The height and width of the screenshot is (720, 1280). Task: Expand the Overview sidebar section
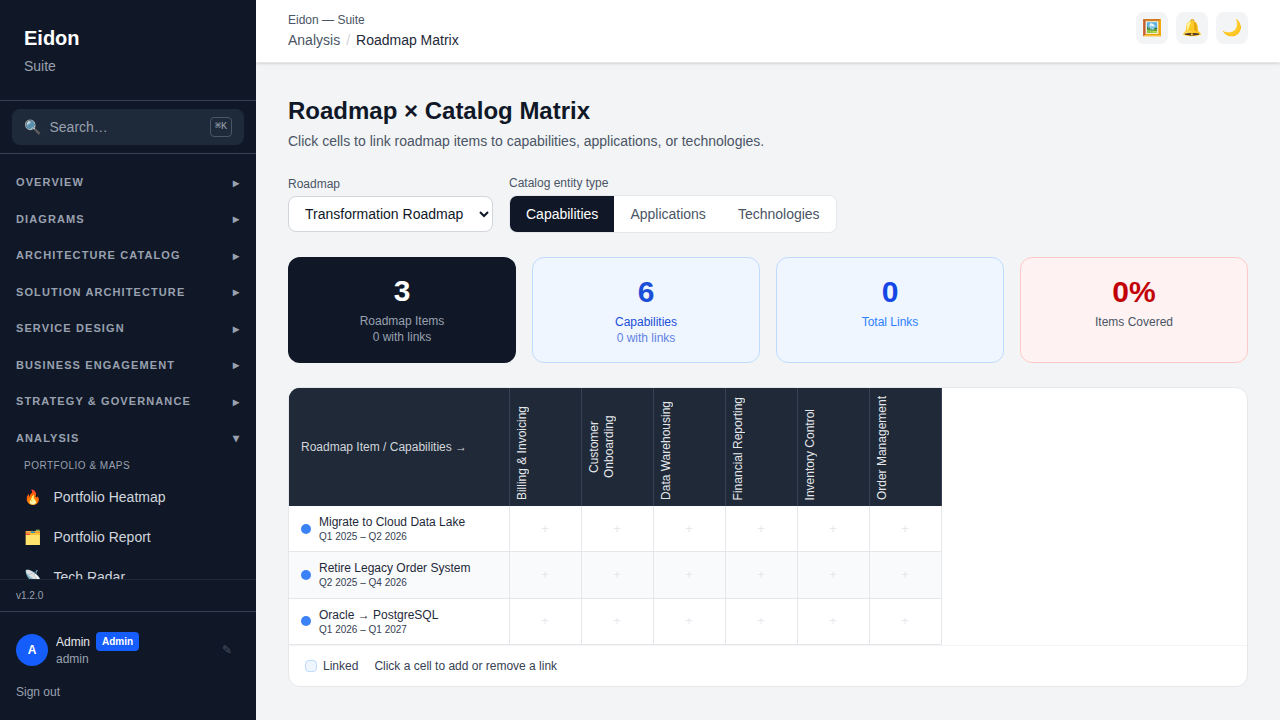point(128,183)
